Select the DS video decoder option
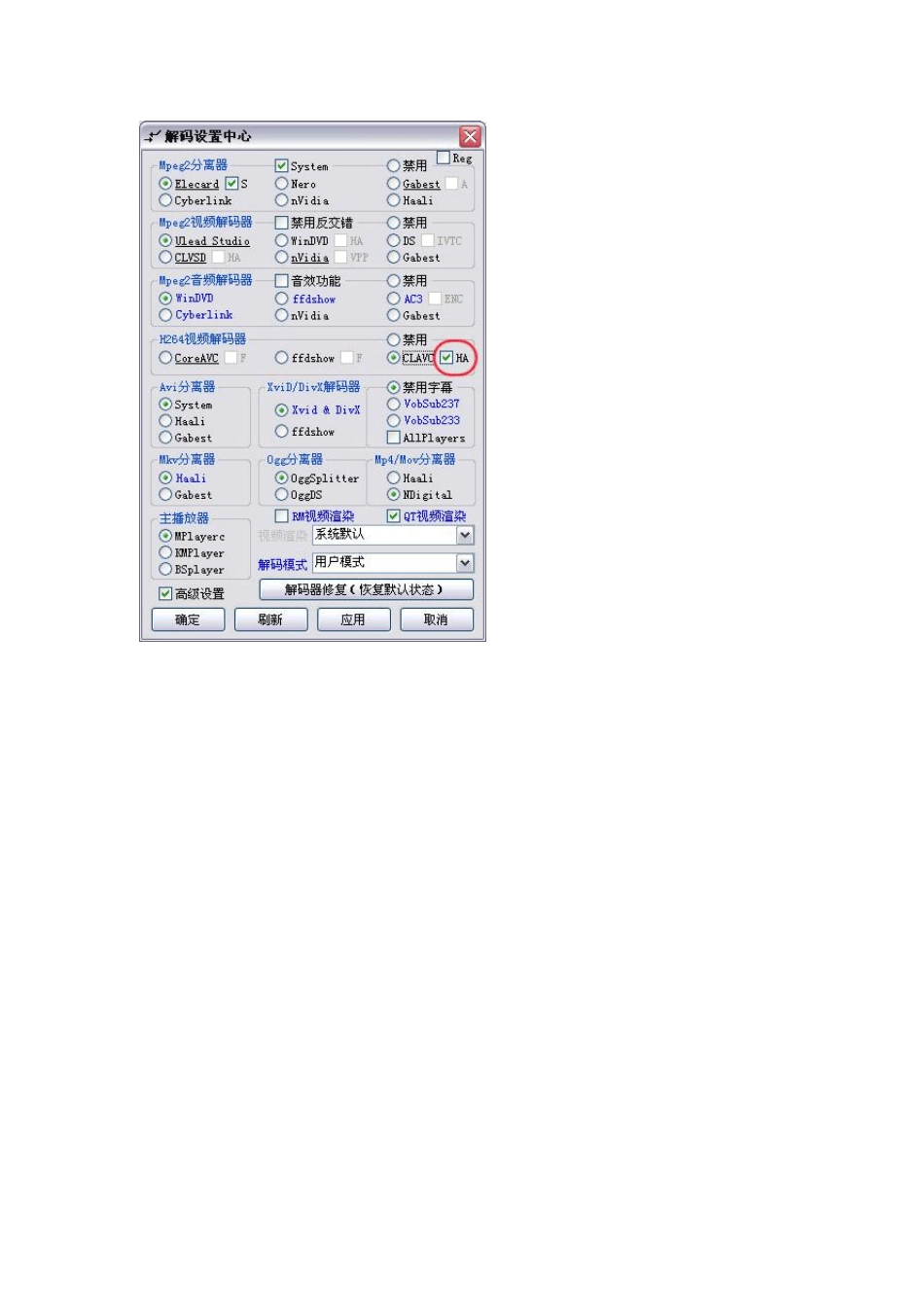This screenshot has height=1307, width=924. (x=393, y=240)
